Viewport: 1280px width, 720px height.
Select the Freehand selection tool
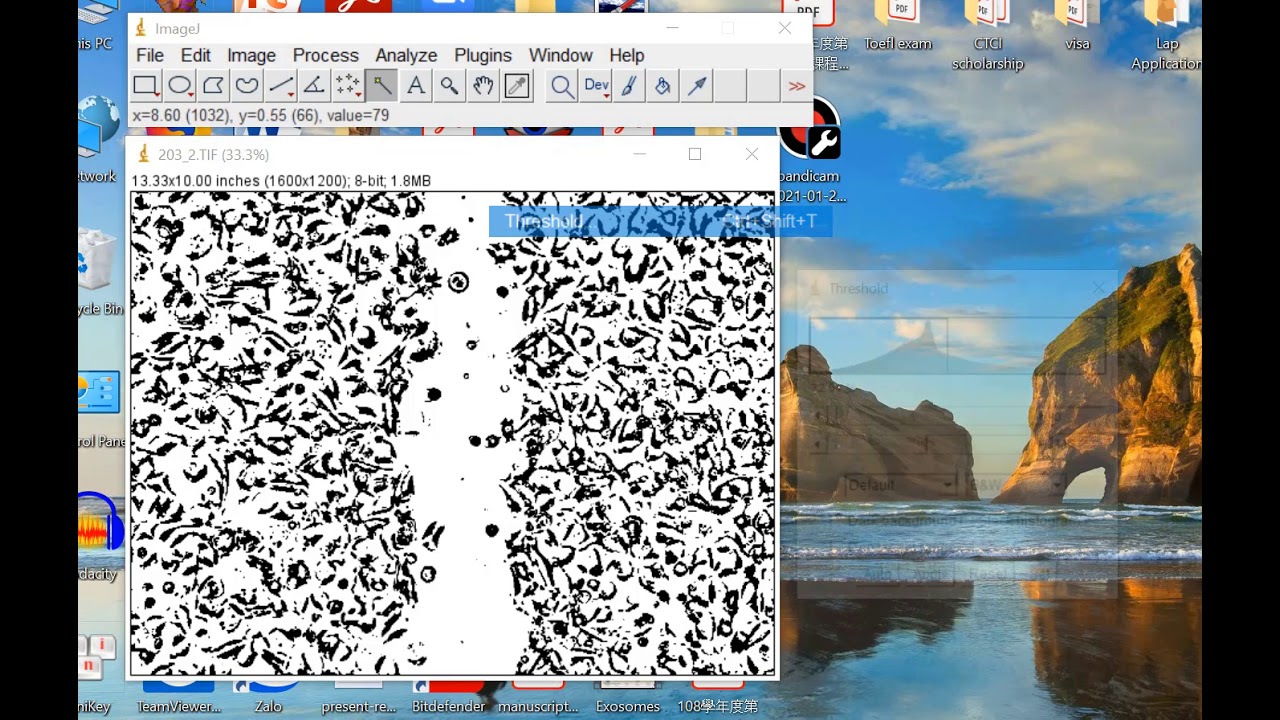(247, 86)
